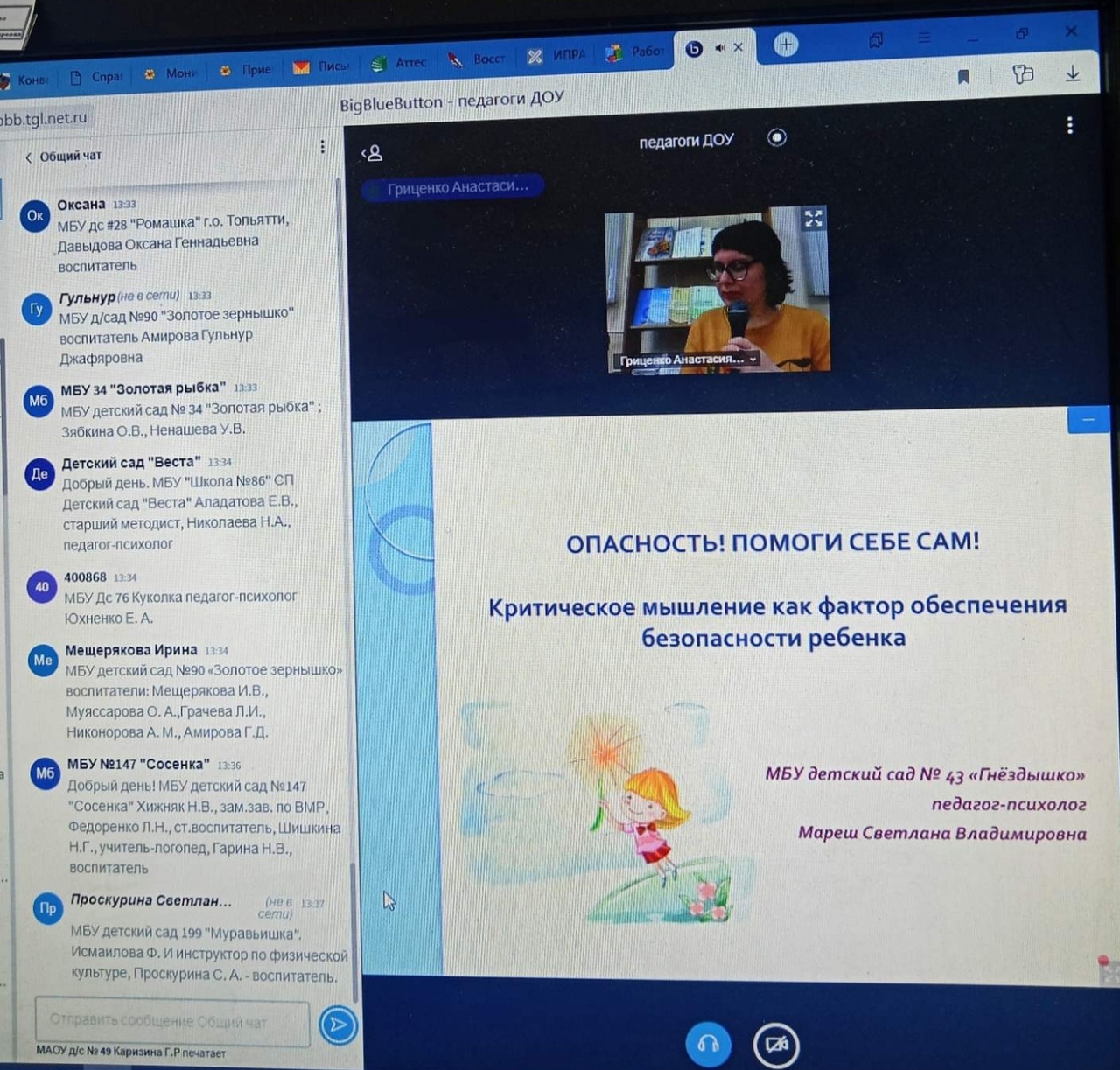Click the Гульнур sender name in chat
1120x1070 pixels.
[87, 297]
